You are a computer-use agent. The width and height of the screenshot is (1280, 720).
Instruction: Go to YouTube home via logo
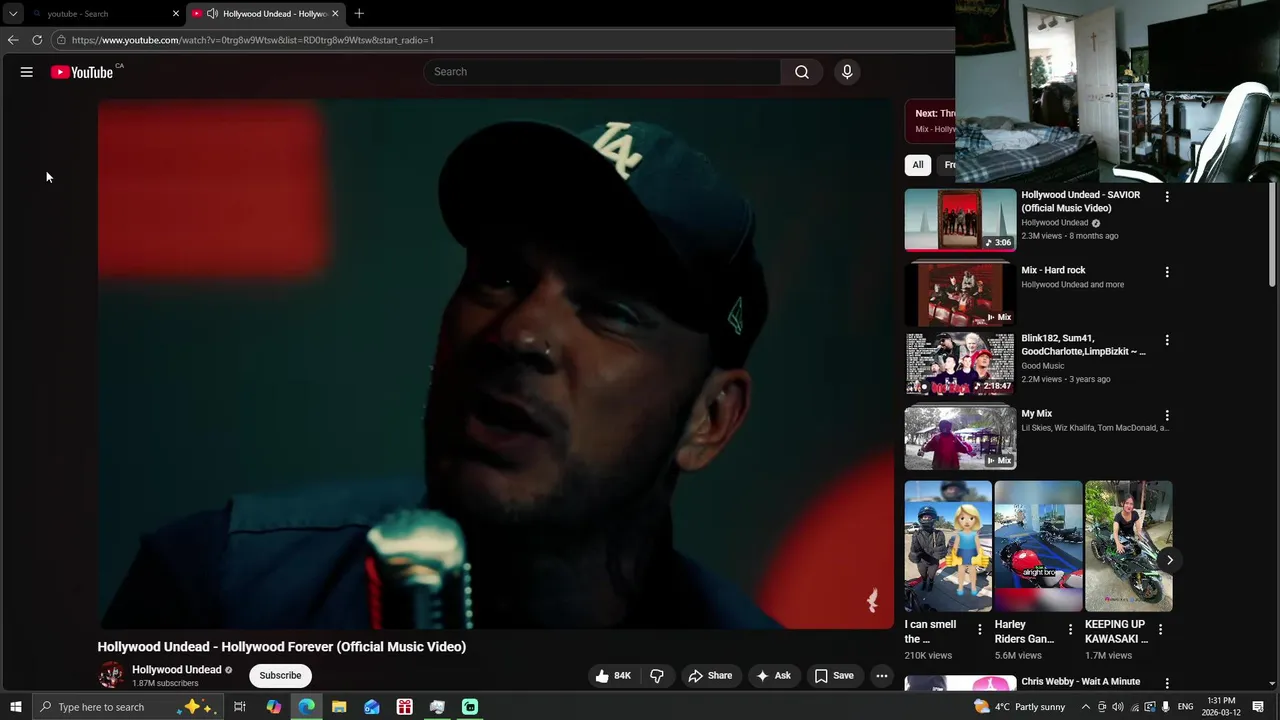pyautogui.click(x=82, y=72)
